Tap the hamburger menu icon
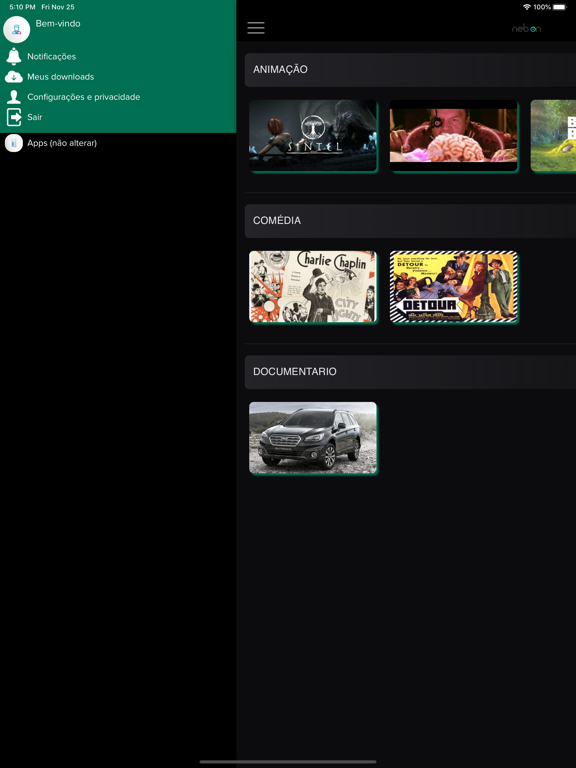Image resolution: width=576 pixels, height=768 pixels. coord(256,28)
